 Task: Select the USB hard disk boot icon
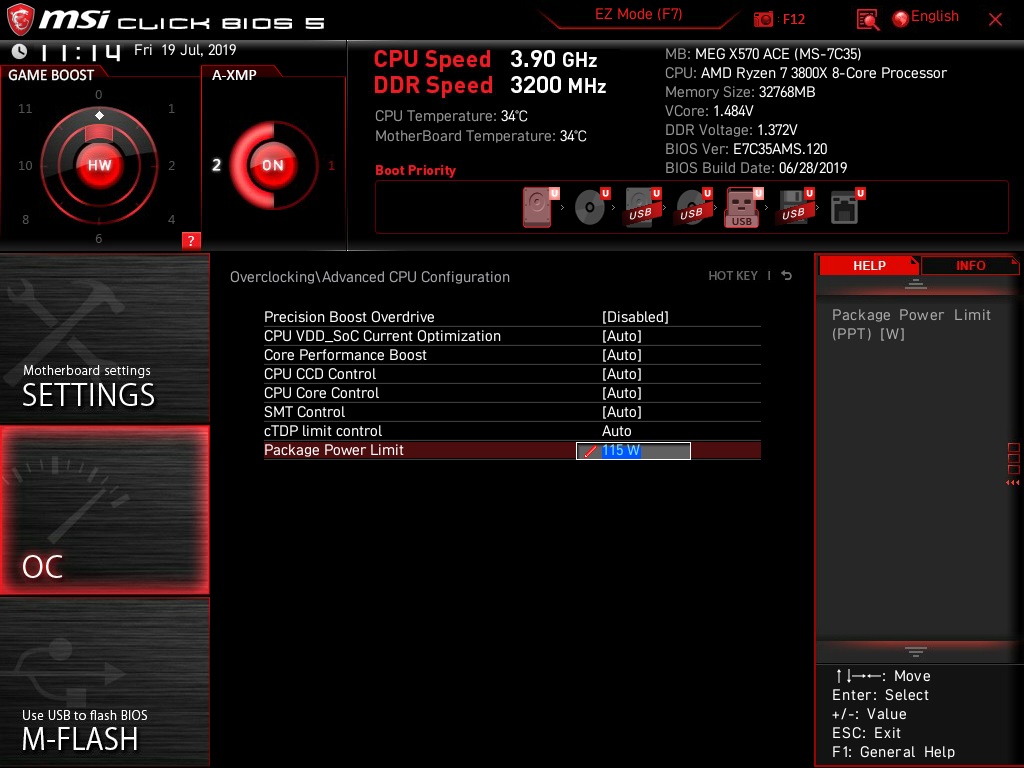(x=641, y=207)
